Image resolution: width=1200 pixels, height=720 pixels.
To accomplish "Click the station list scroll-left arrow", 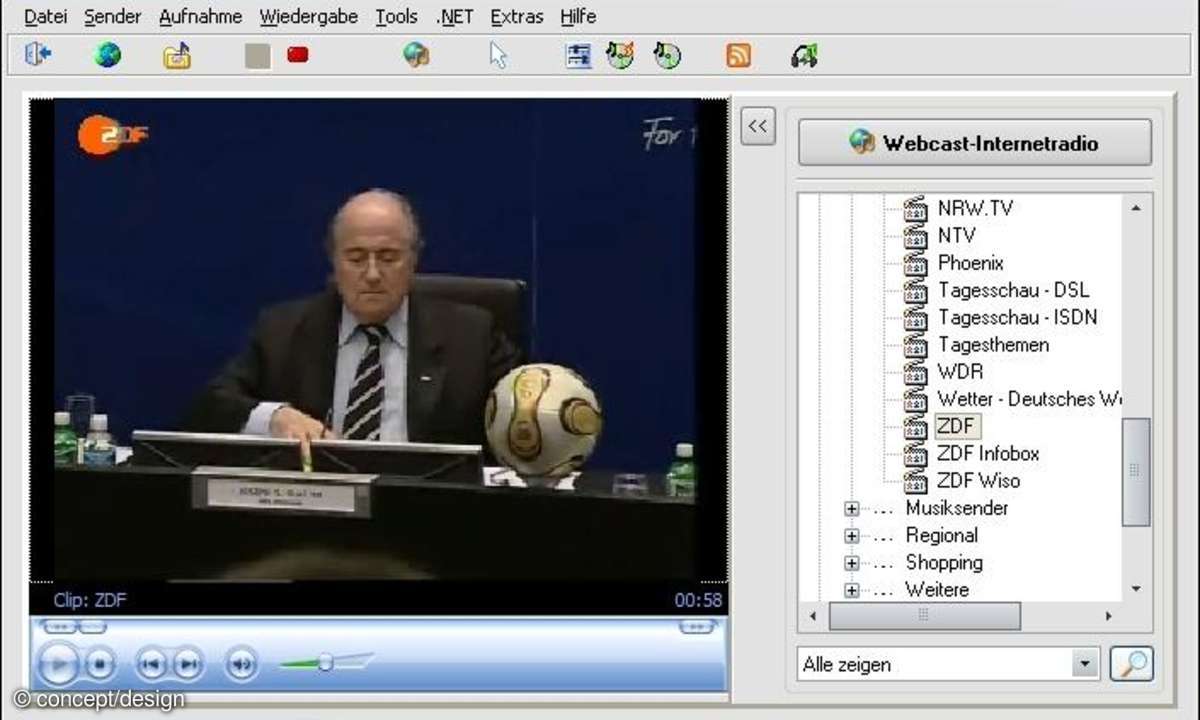I will 812,616.
